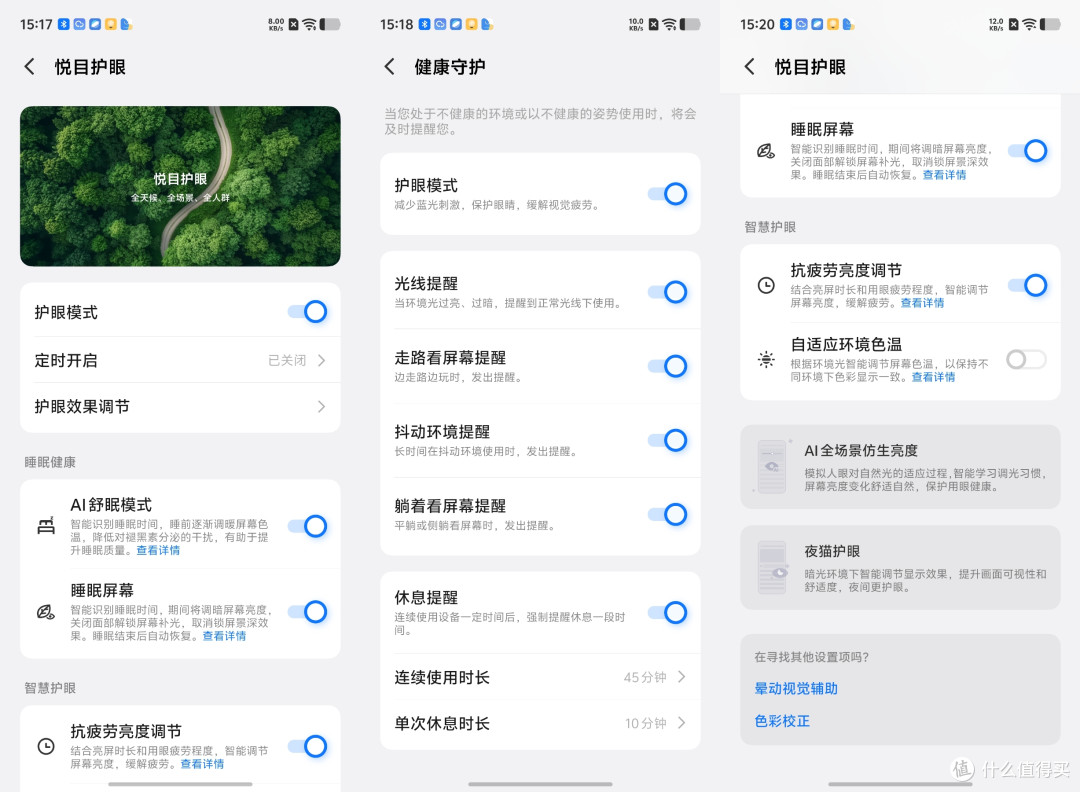Open 护眼效果调节 via its chevron
The width and height of the screenshot is (1080, 792).
point(322,406)
